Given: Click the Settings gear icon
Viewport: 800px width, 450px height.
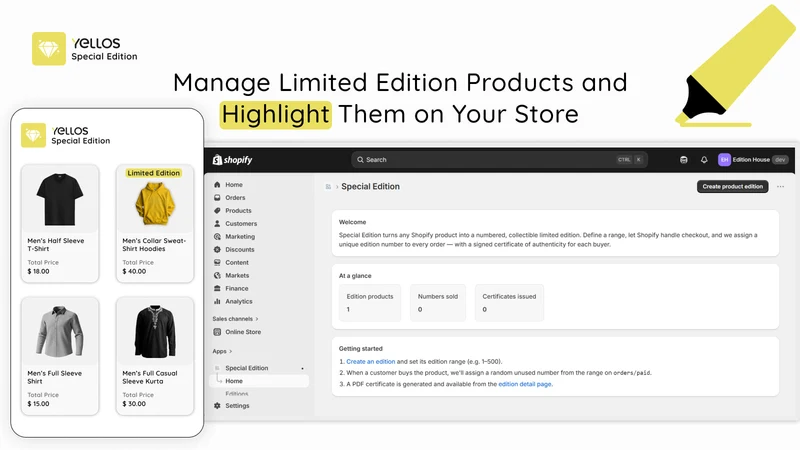Looking at the screenshot, I should click(x=217, y=406).
